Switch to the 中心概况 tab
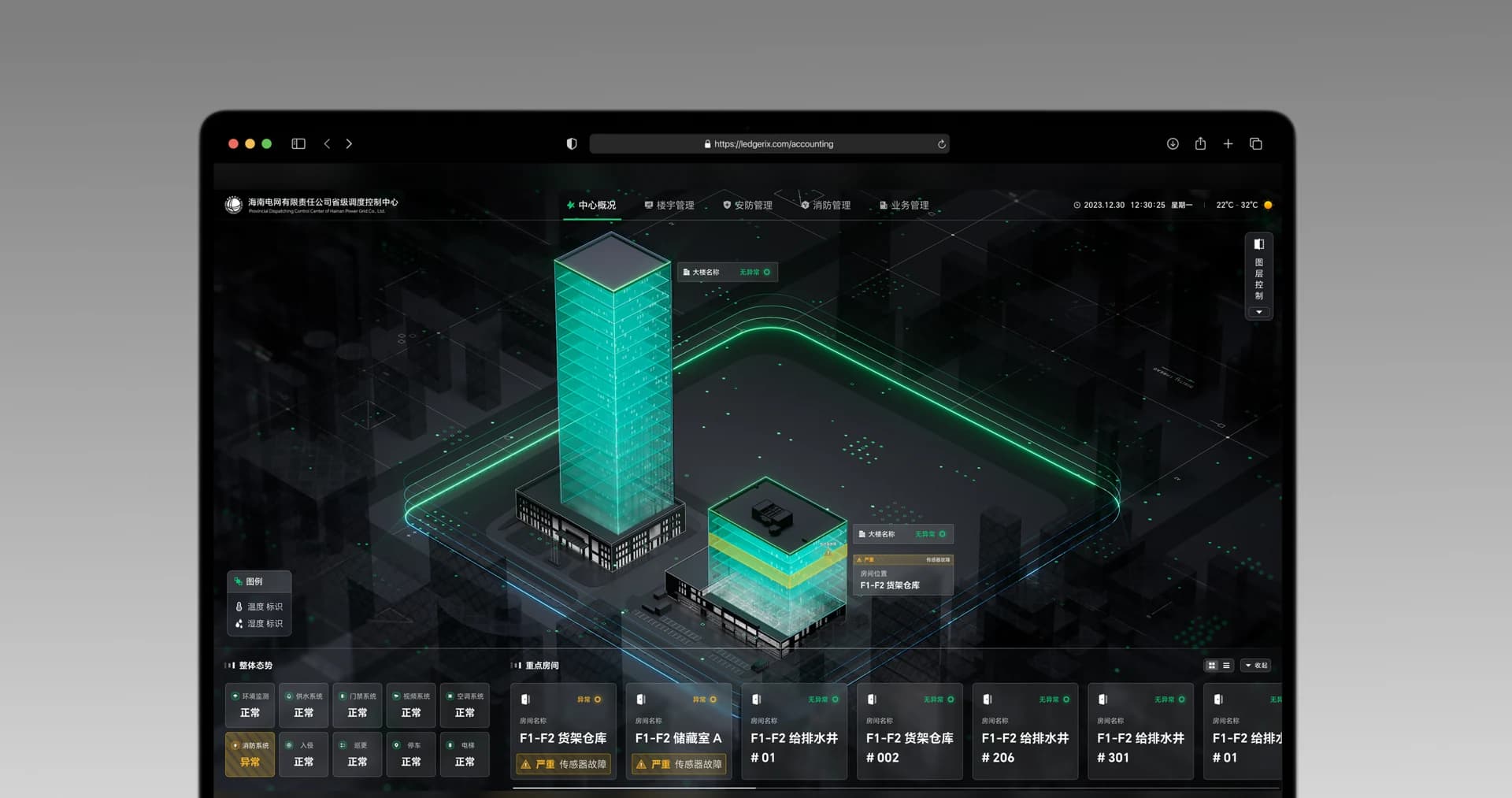1512x798 pixels. tap(591, 205)
